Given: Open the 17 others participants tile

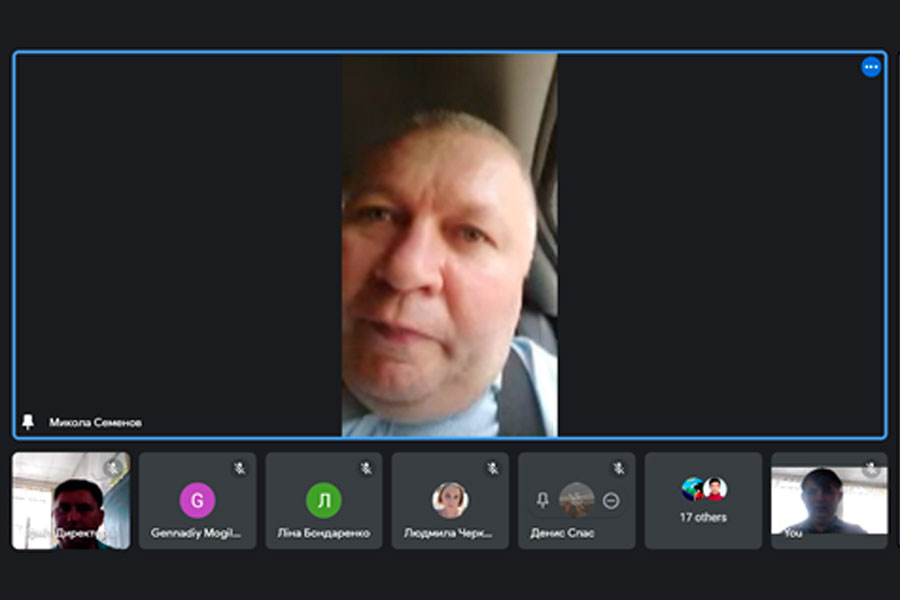Looking at the screenshot, I should [703, 500].
